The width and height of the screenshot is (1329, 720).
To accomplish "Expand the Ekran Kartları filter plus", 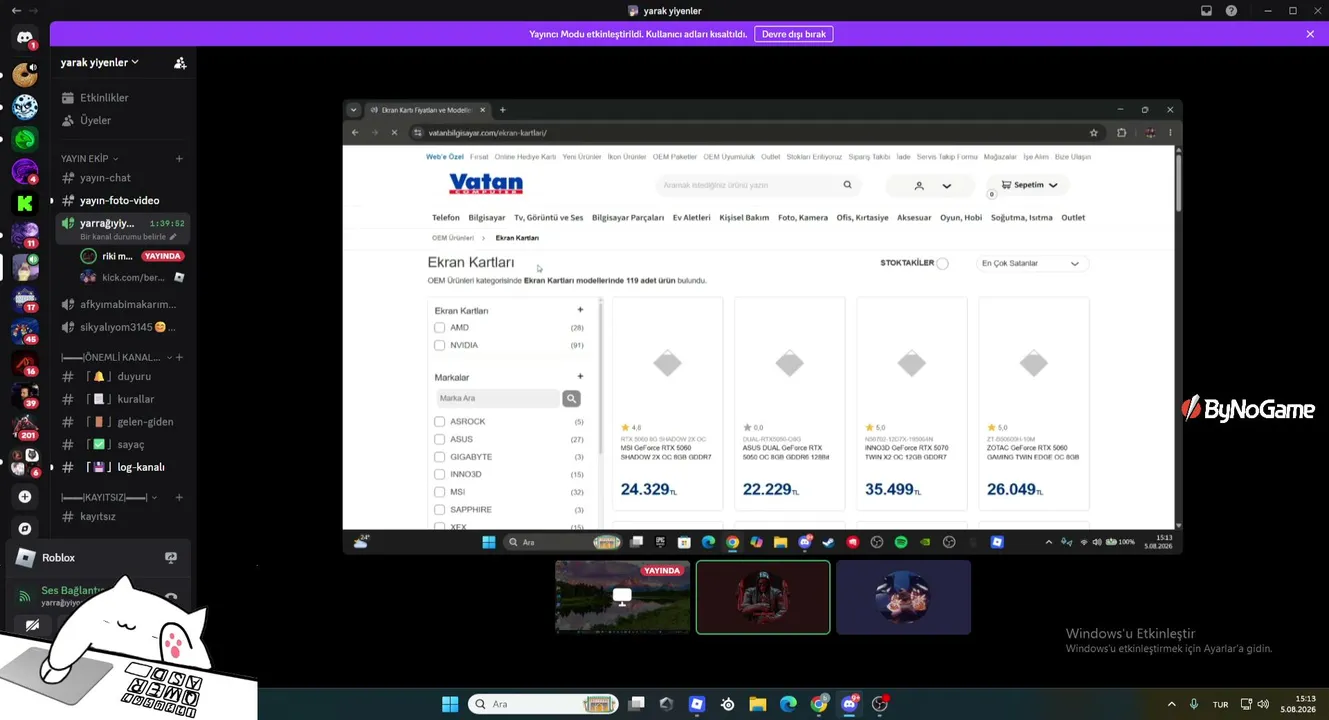I will click(580, 310).
